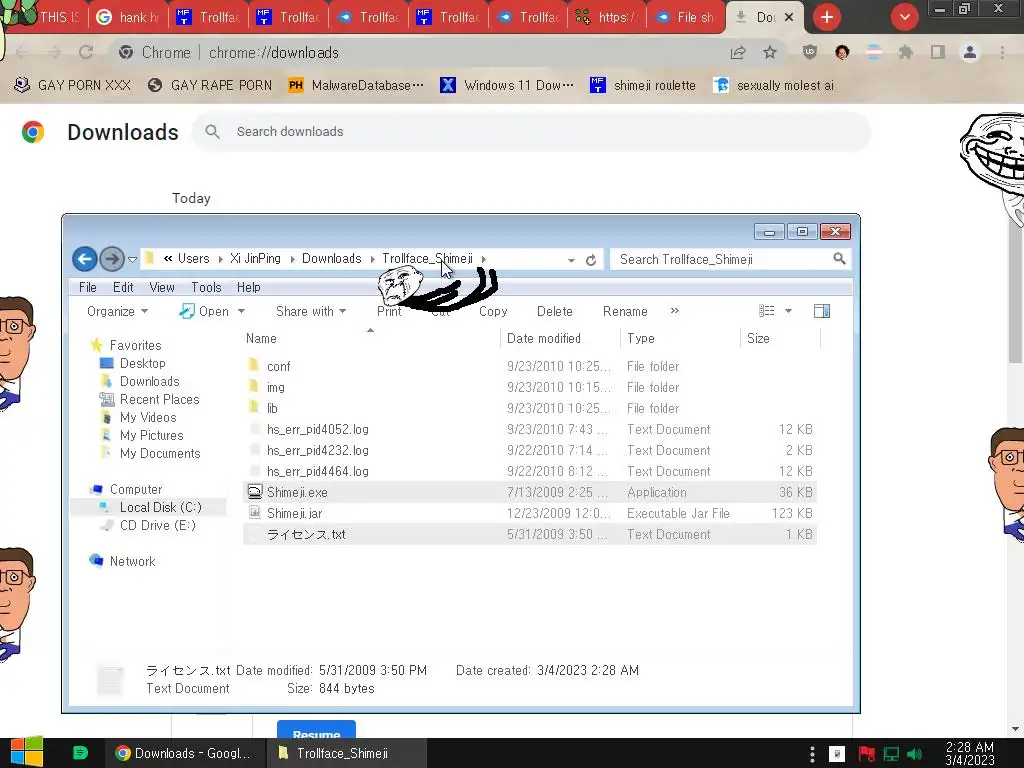Toggle Chrome side panel icon
This screenshot has height=768, width=1024.
[x=938, y=52]
